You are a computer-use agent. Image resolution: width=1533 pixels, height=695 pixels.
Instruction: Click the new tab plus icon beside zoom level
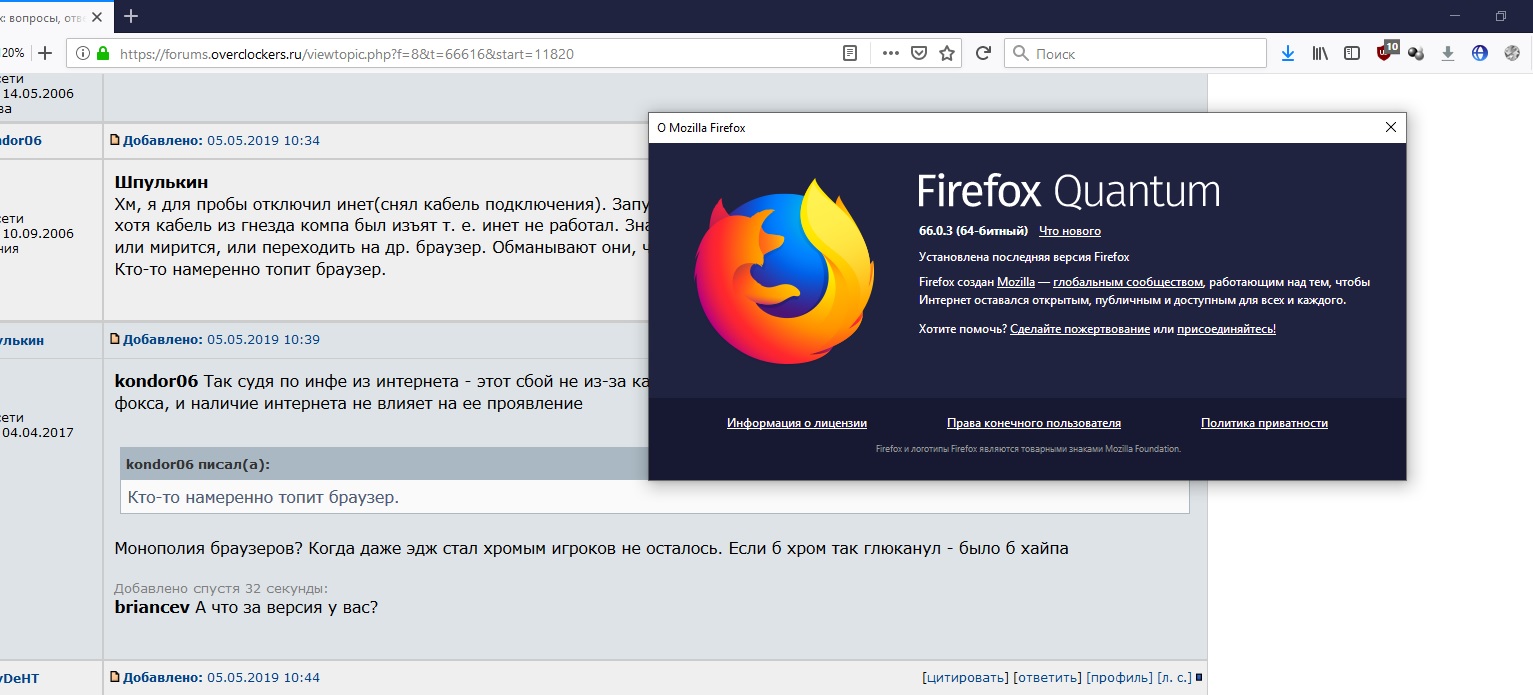[x=44, y=53]
